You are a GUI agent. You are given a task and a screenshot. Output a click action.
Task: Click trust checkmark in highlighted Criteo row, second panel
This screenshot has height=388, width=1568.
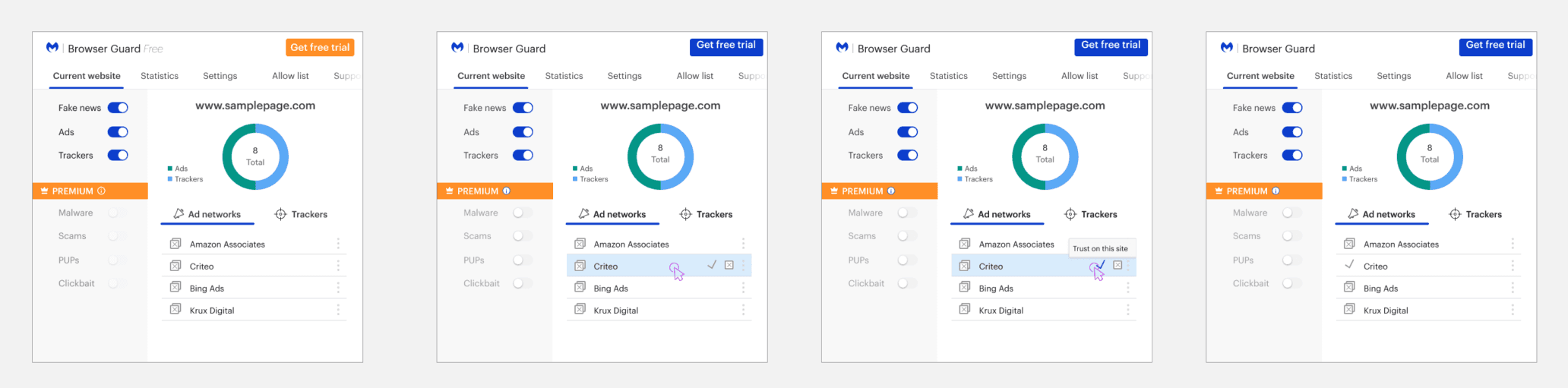click(x=712, y=265)
